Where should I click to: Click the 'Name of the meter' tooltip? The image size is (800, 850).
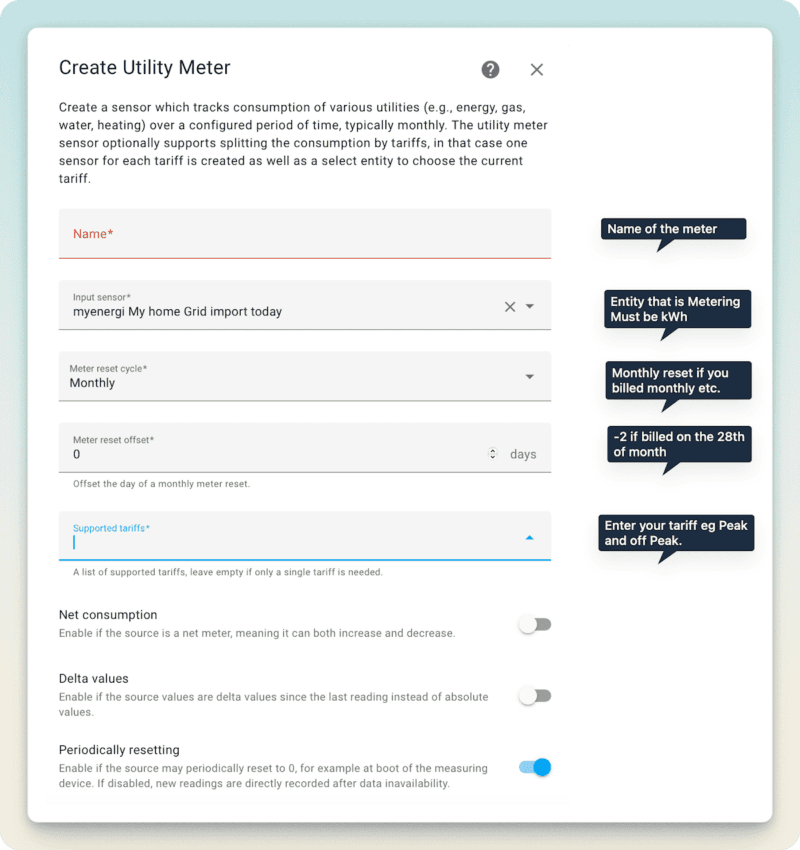tap(672, 229)
